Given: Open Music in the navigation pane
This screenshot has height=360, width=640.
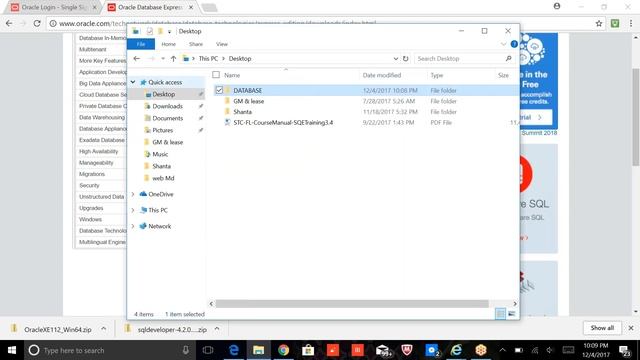Looking at the screenshot, I should [x=160, y=154].
